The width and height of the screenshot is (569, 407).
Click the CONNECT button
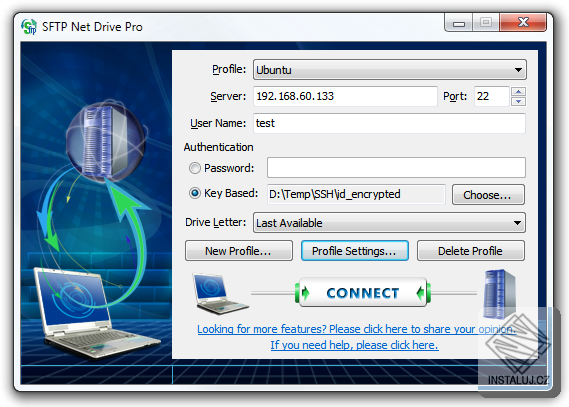click(x=363, y=293)
